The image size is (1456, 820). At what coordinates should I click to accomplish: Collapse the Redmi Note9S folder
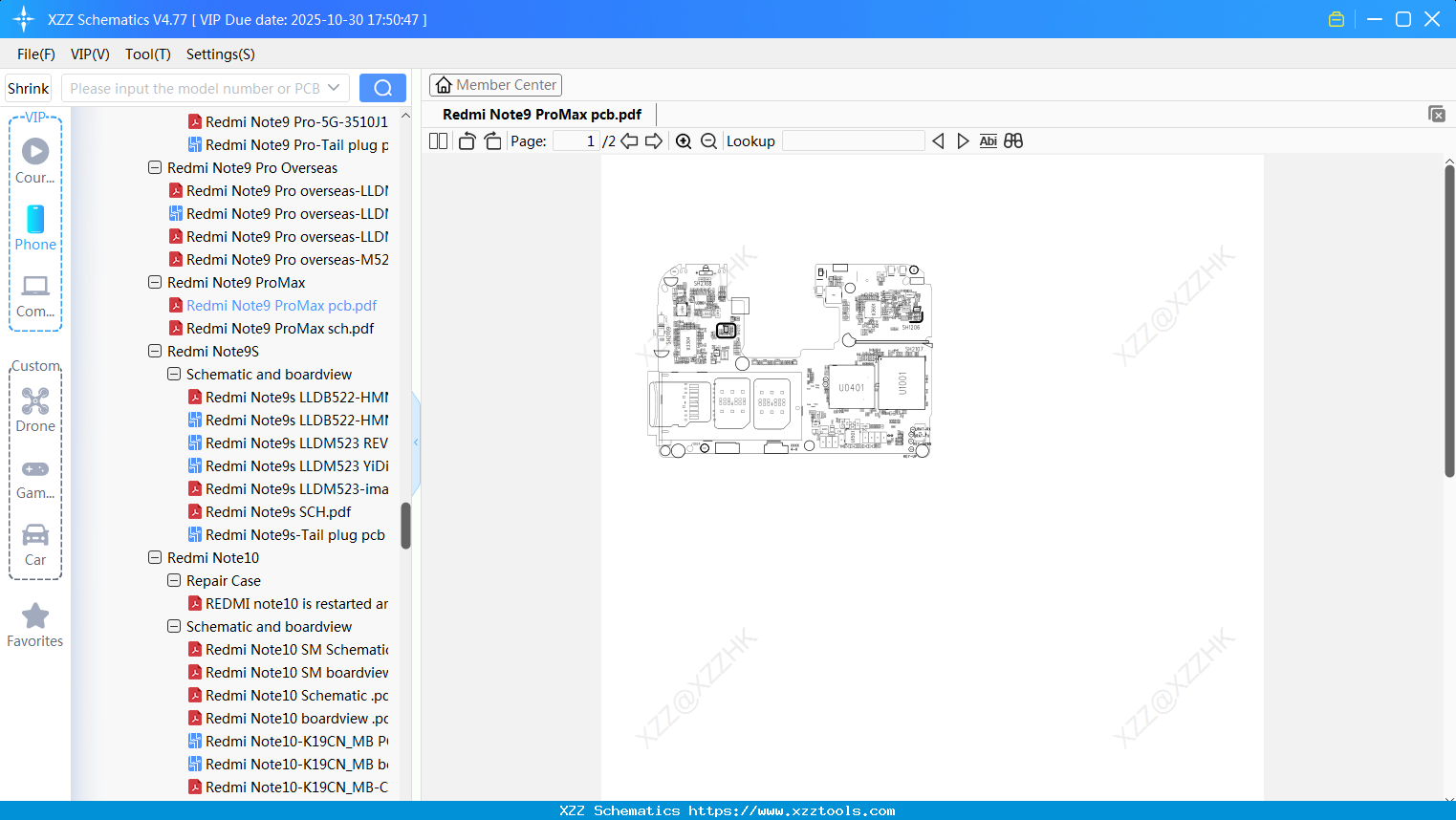[x=155, y=351]
